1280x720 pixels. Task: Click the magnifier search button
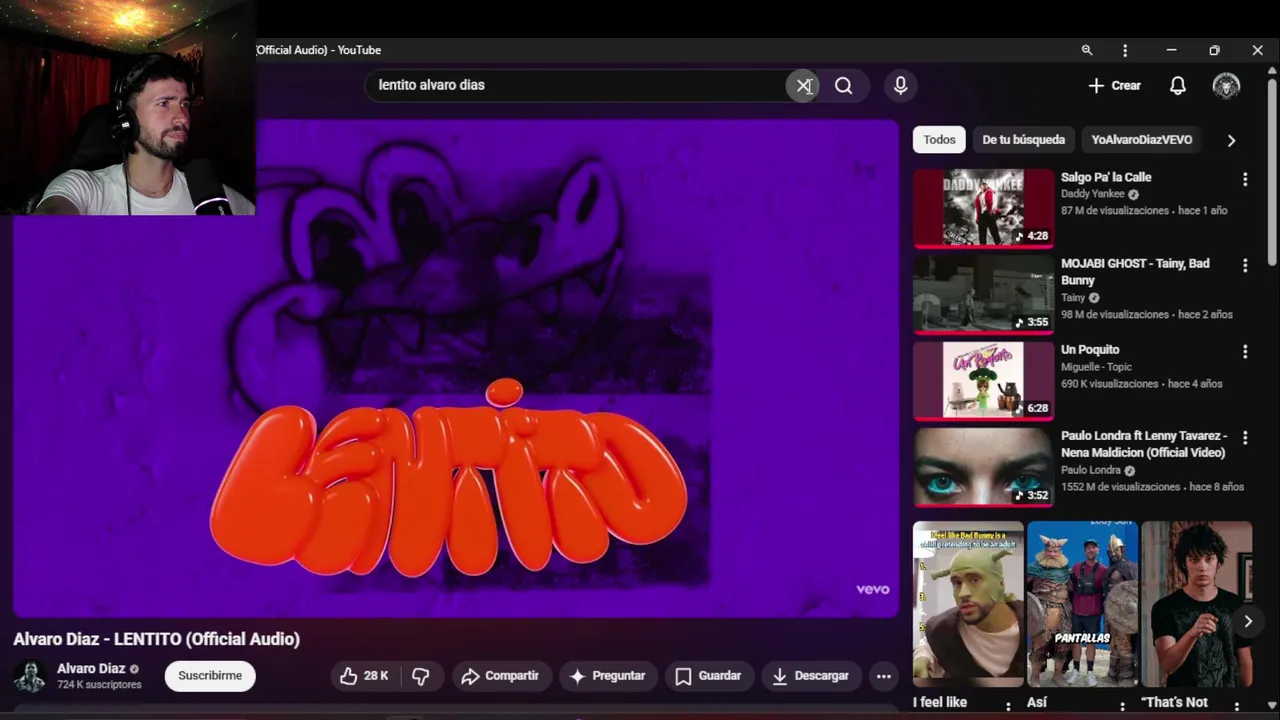pyautogui.click(x=844, y=86)
